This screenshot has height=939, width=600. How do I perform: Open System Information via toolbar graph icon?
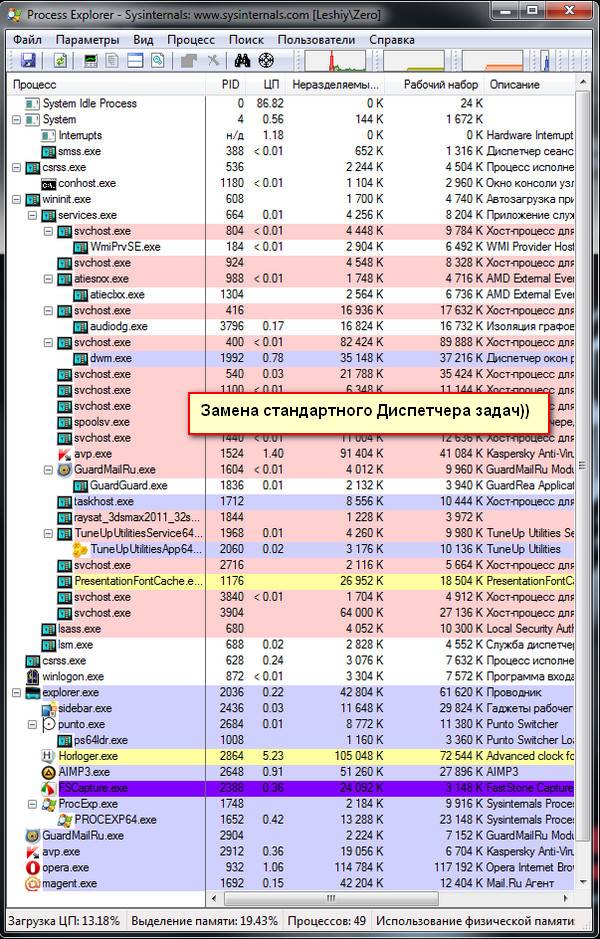(91, 61)
